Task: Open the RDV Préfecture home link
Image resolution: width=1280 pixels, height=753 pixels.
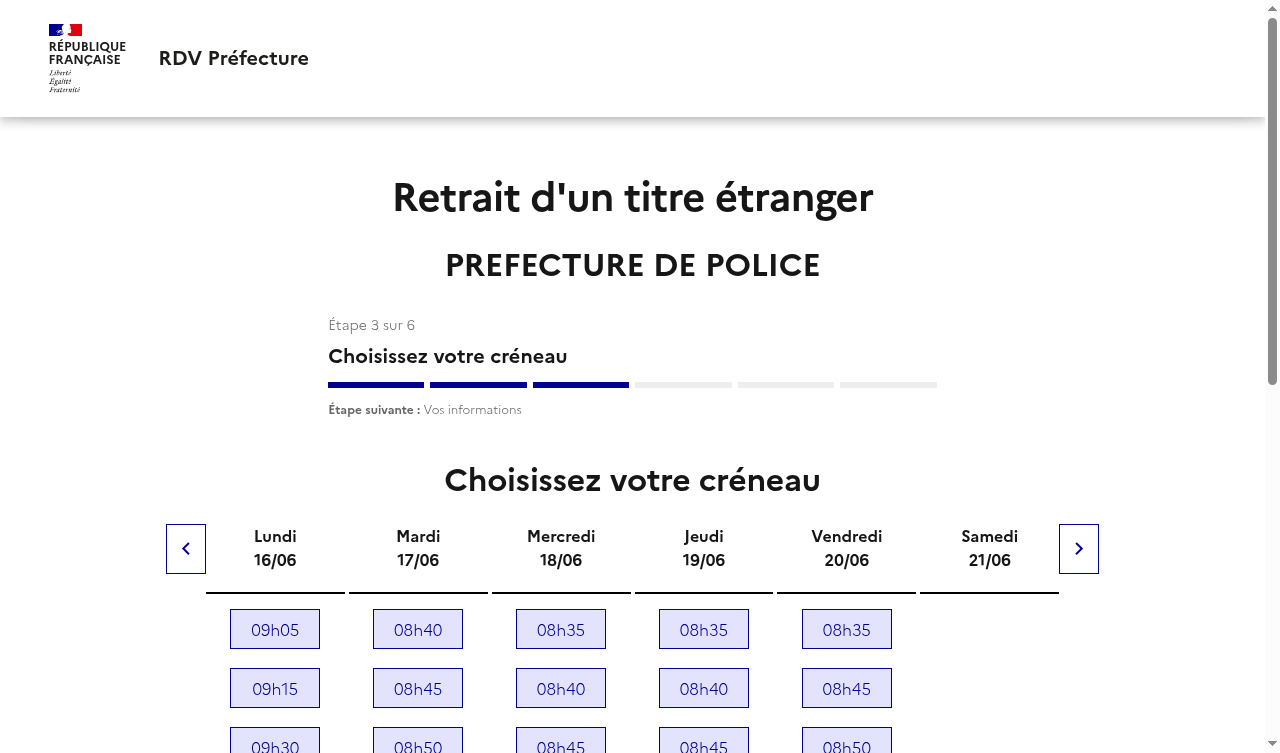Action: tap(233, 58)
